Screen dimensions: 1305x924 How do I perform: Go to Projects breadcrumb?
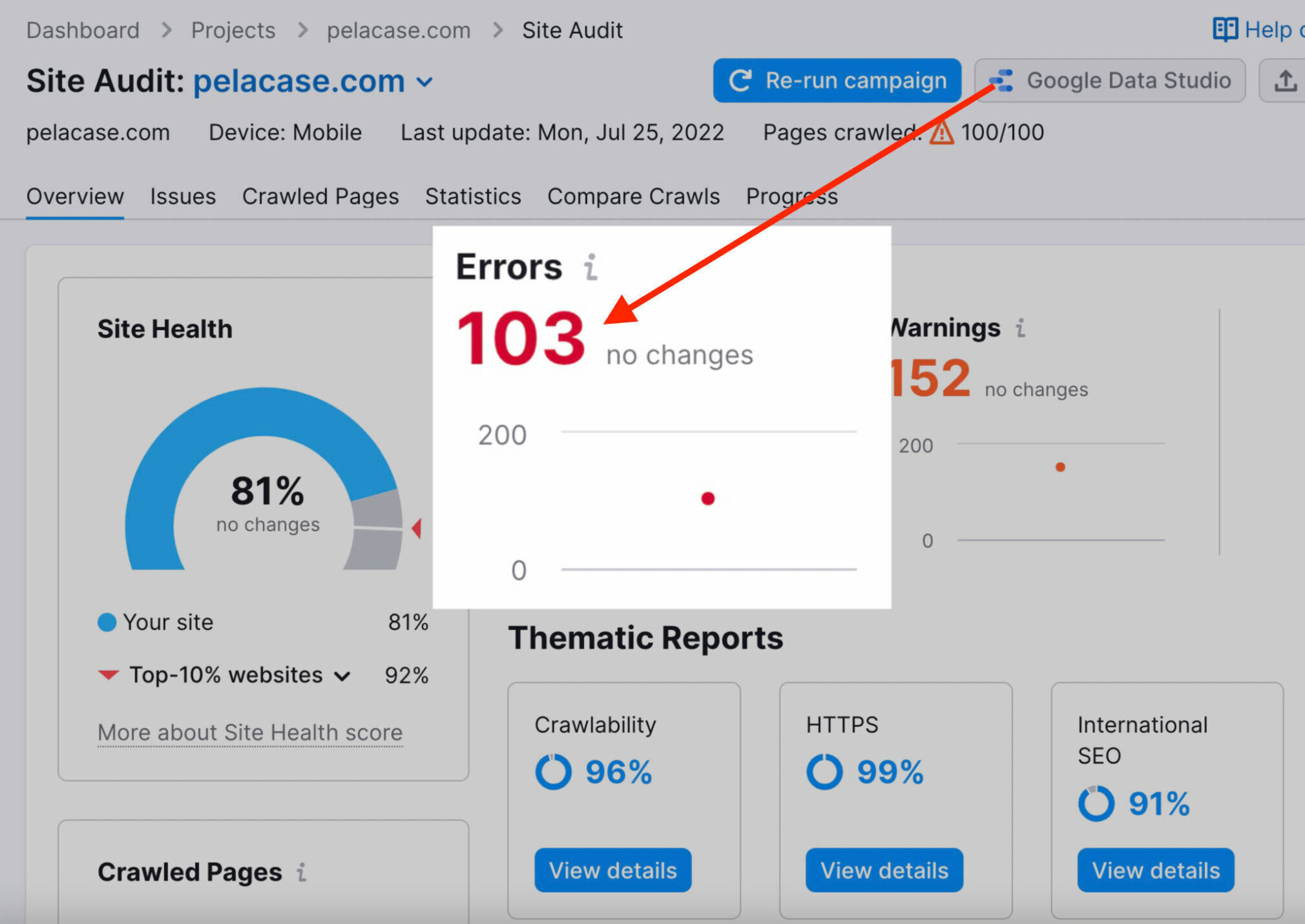pos(233,30)
